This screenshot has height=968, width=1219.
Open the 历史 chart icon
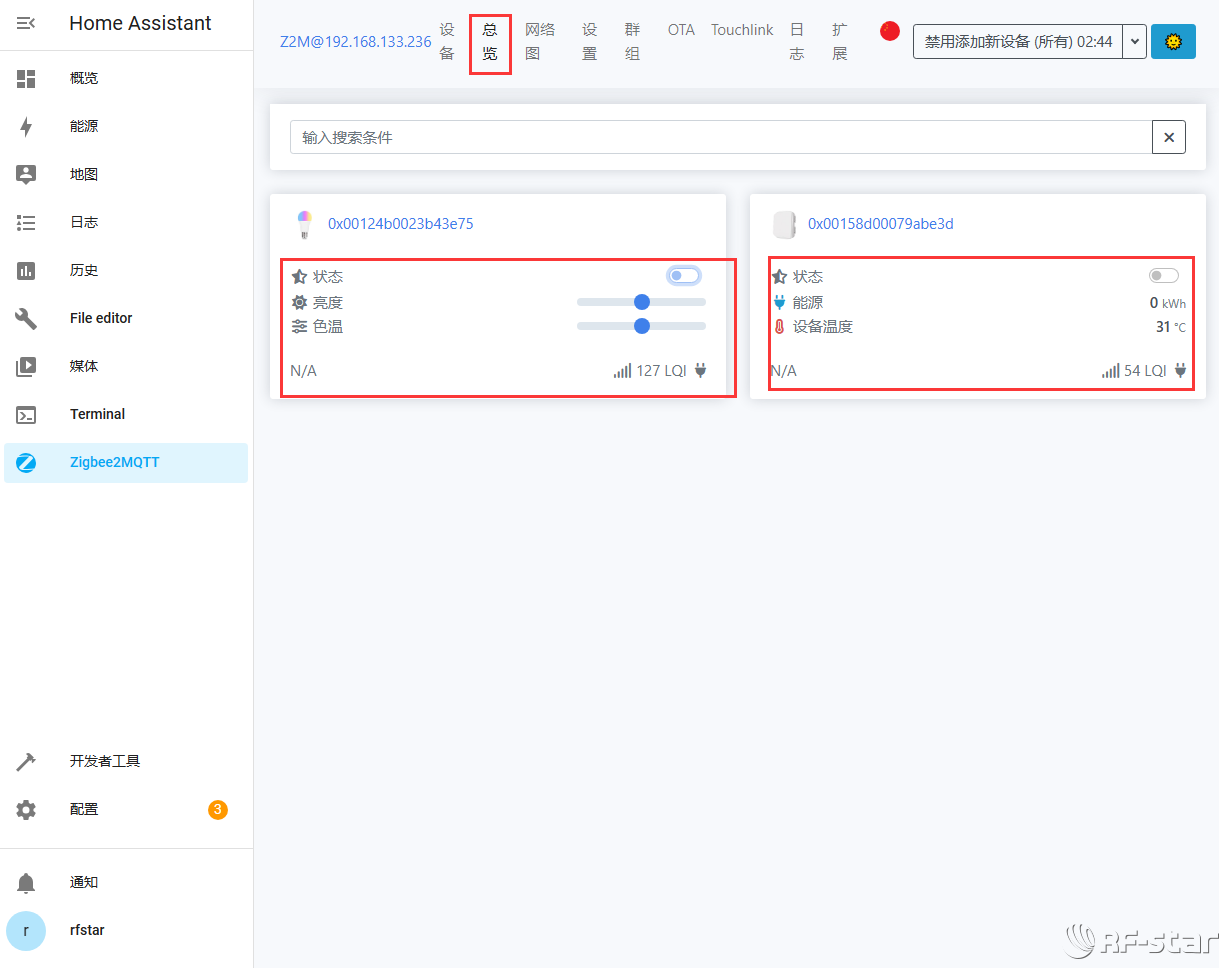[26, 271]
